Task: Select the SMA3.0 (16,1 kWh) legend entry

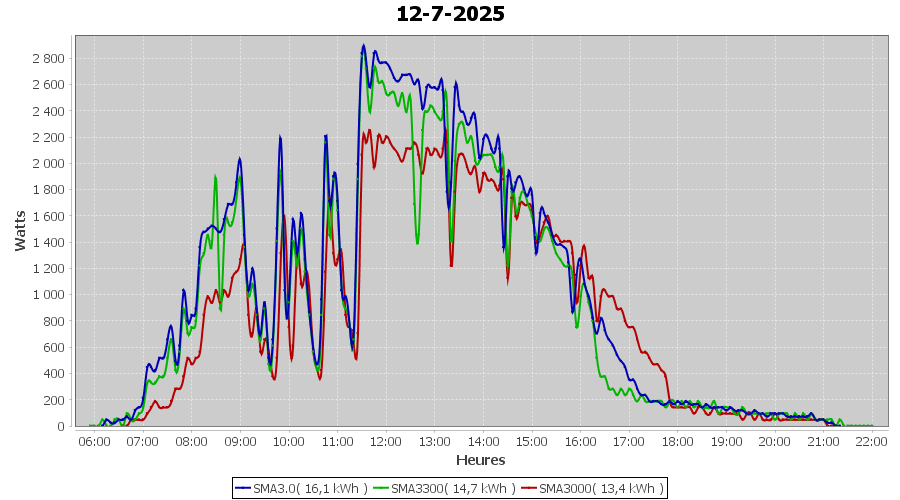Action: [301, 489]
